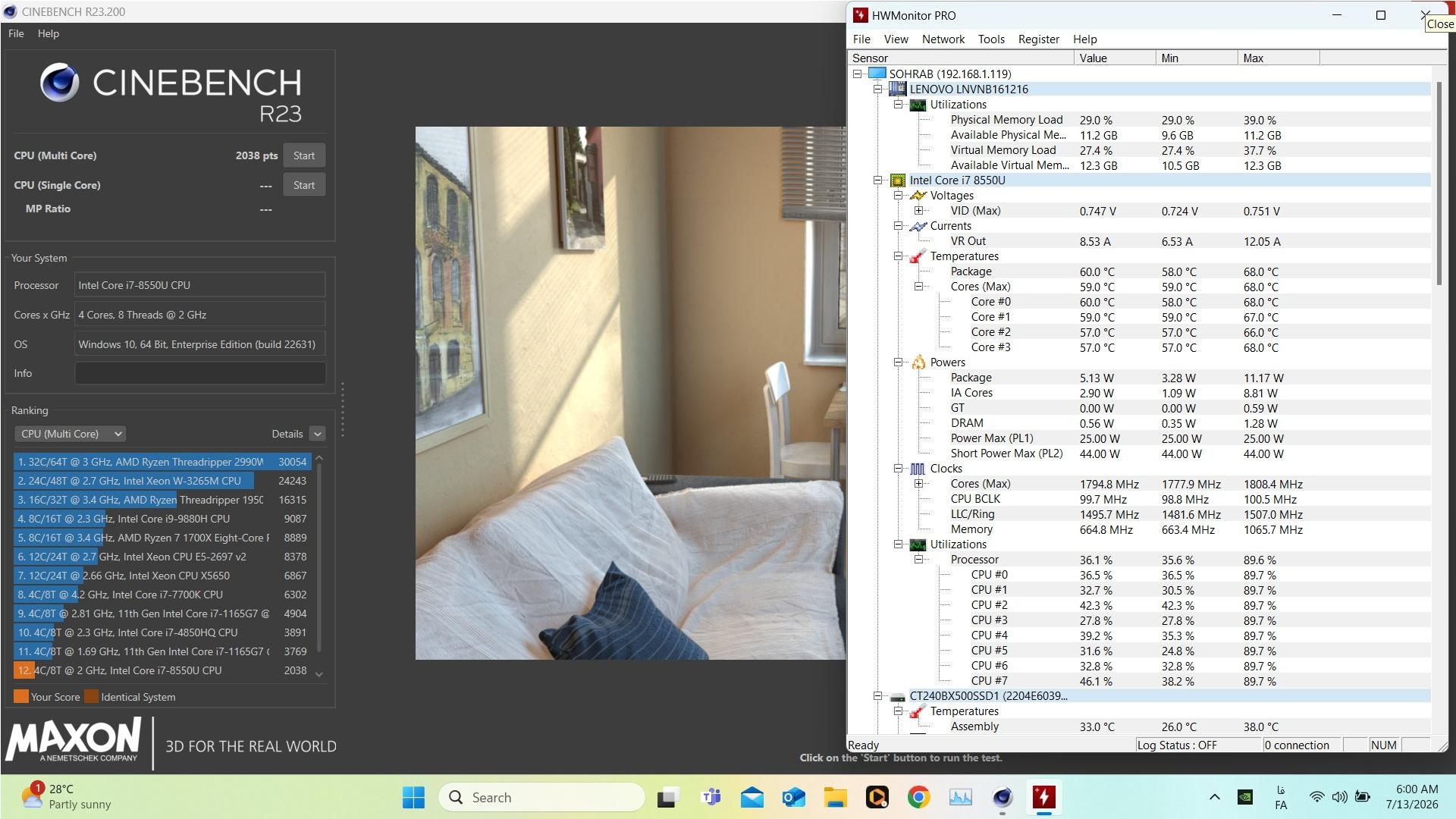Click the Powers flame icon

point(918,362)
